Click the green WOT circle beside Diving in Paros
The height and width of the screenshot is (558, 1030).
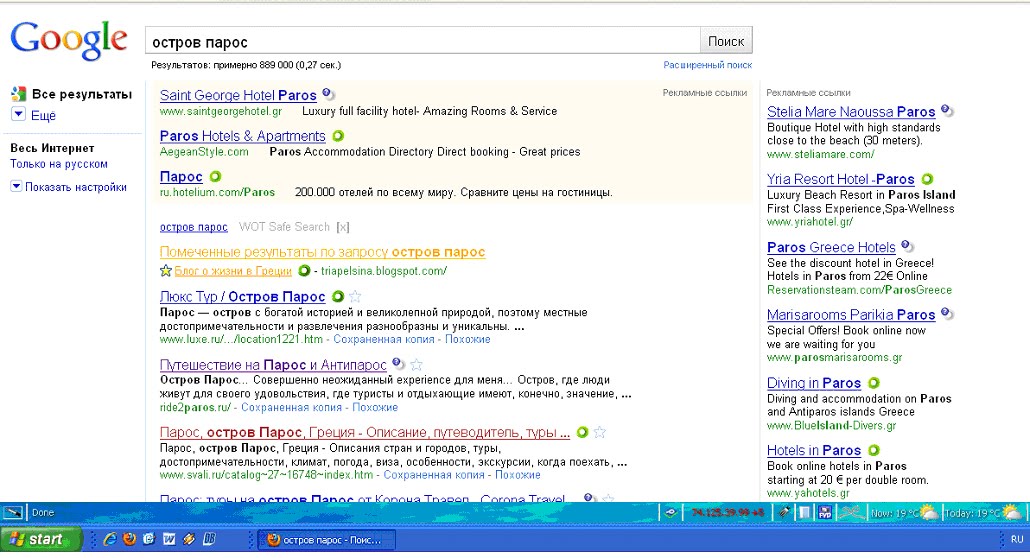coord(874,383)
